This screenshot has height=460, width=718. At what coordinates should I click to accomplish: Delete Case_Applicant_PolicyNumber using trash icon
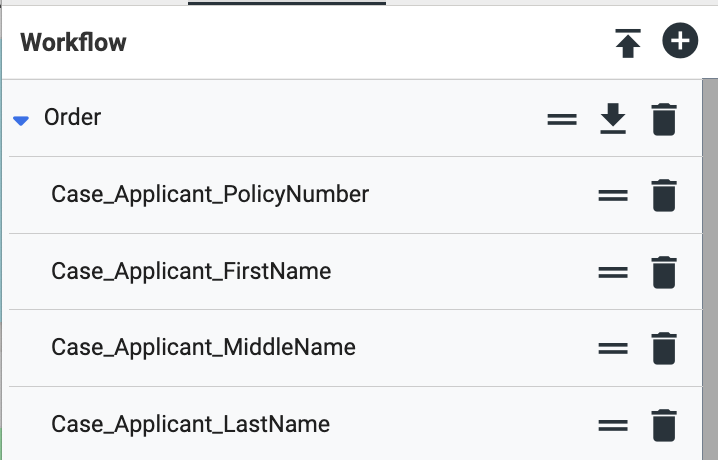tap(664, 195)
